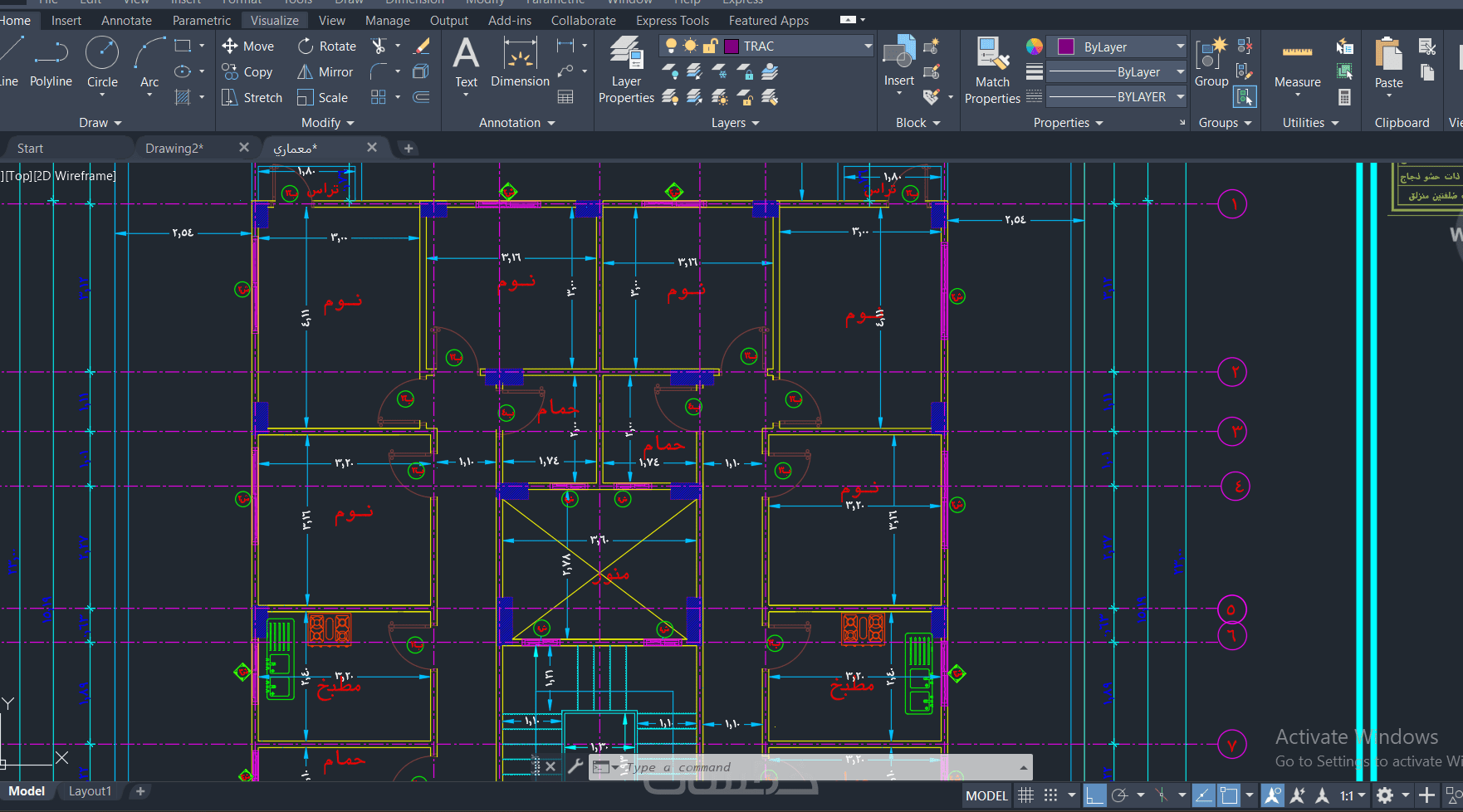Toggle Ortho mode in status bar
Screen dimensions: 1463x812
click(x=1094, y=795)
